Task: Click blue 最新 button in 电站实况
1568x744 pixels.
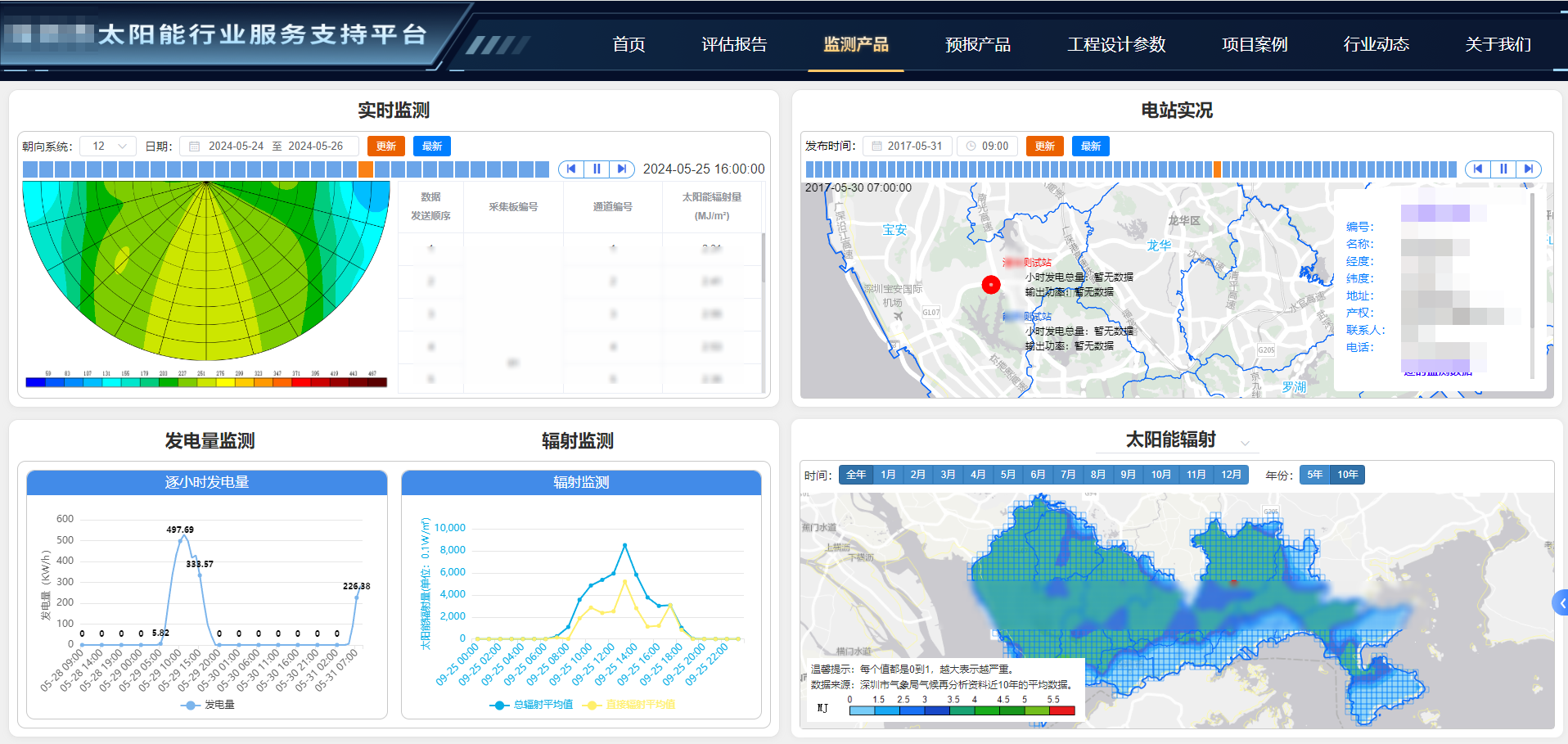Action: pyautogui.click(x=1091, y=146)
